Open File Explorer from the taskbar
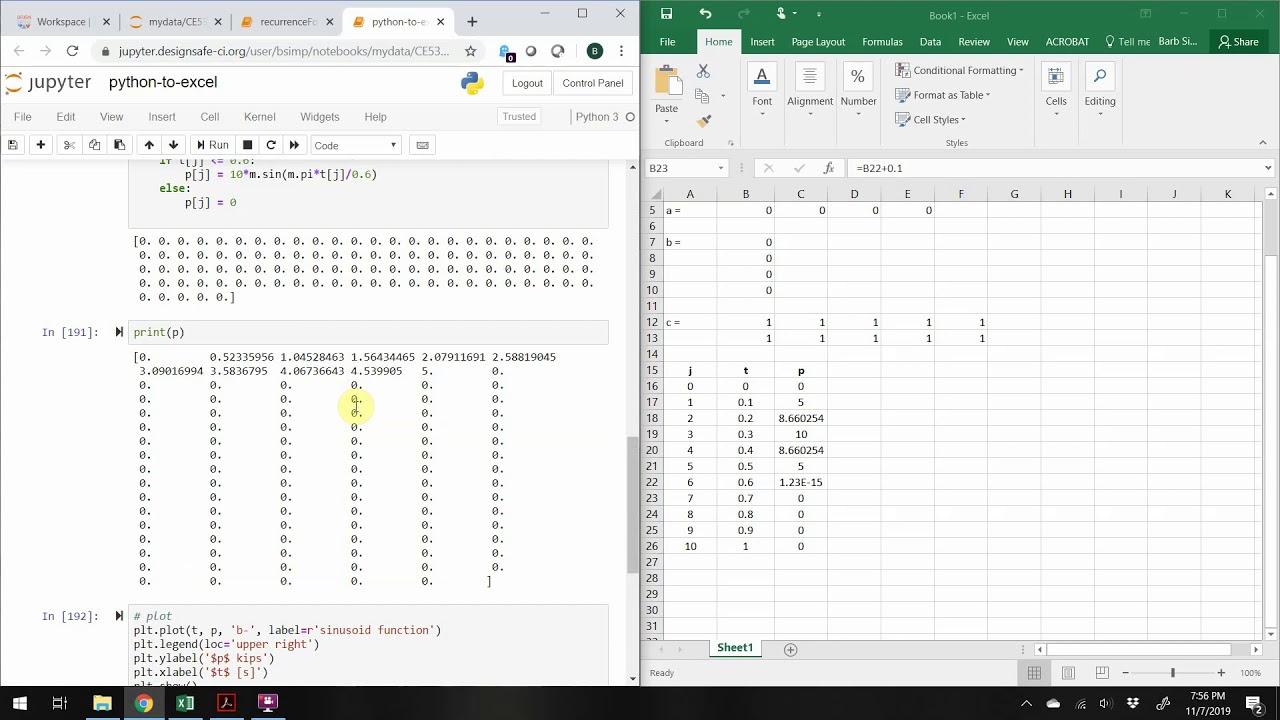Screen dimensions: 1280x720 tap(102, 703)
